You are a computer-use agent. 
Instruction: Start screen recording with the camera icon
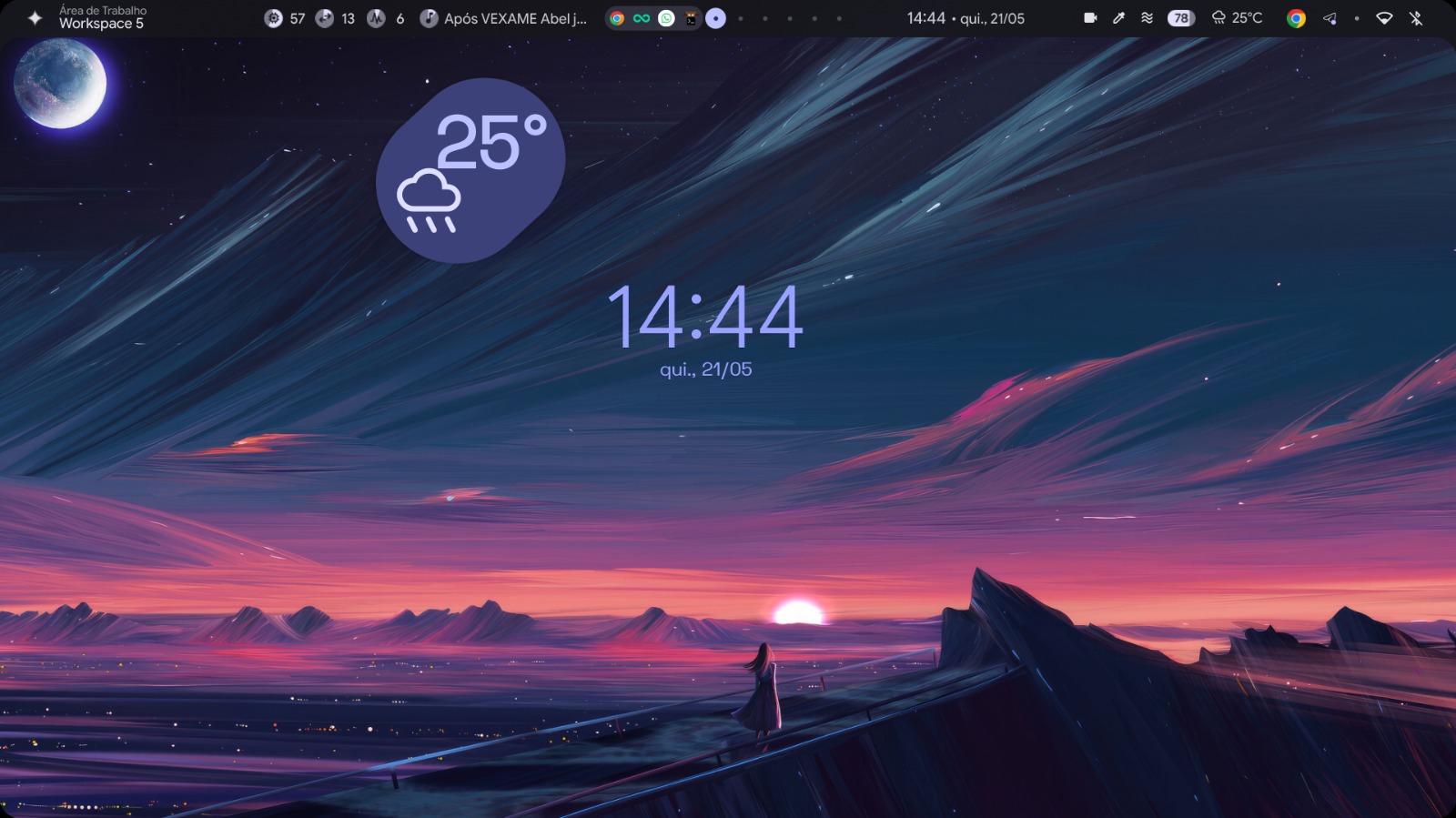(x=1090, y=18)
